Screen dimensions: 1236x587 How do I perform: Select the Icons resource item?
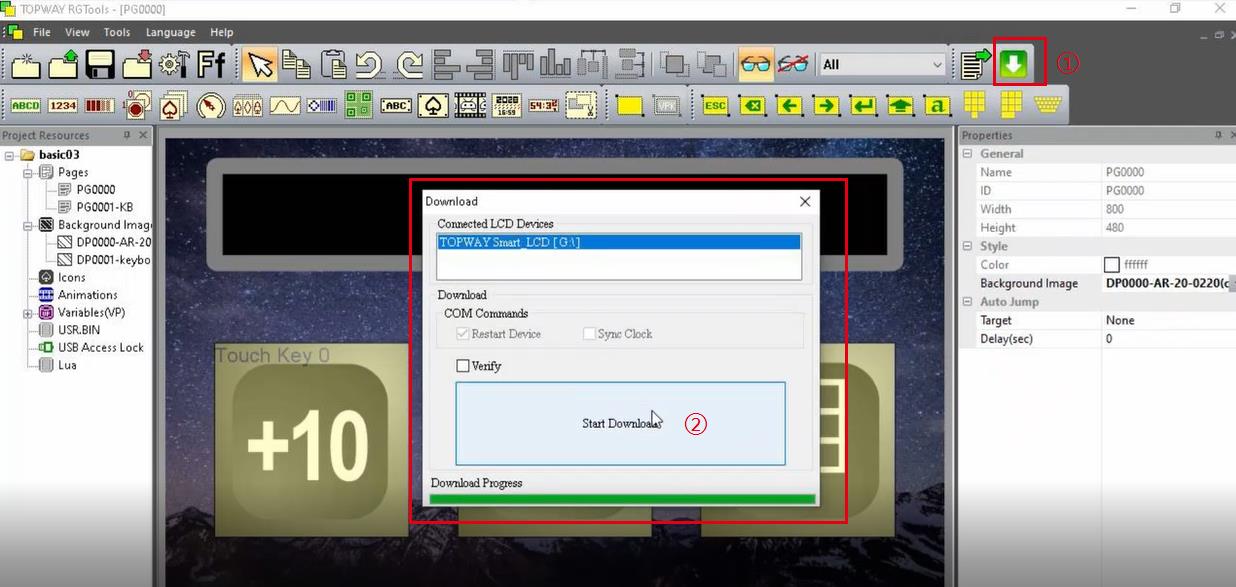(x=72, y=278)
